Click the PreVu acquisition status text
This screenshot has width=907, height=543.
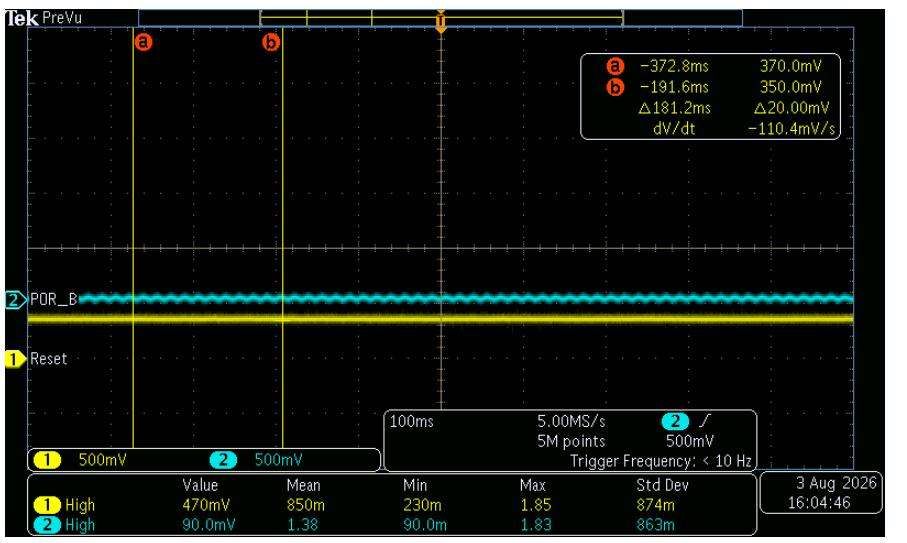[62, 18]
